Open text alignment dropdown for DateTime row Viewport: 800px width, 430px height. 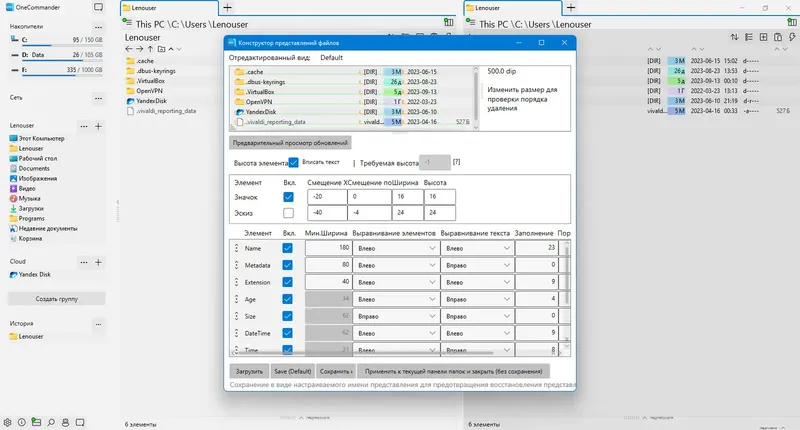tap(477, 333)
